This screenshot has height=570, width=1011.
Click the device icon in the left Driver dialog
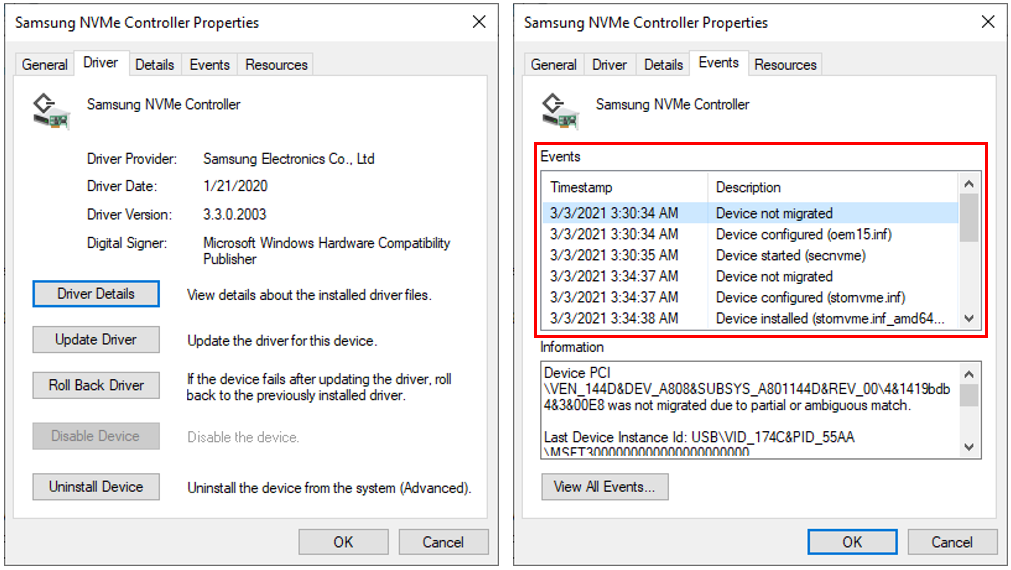tap(50, 111)
